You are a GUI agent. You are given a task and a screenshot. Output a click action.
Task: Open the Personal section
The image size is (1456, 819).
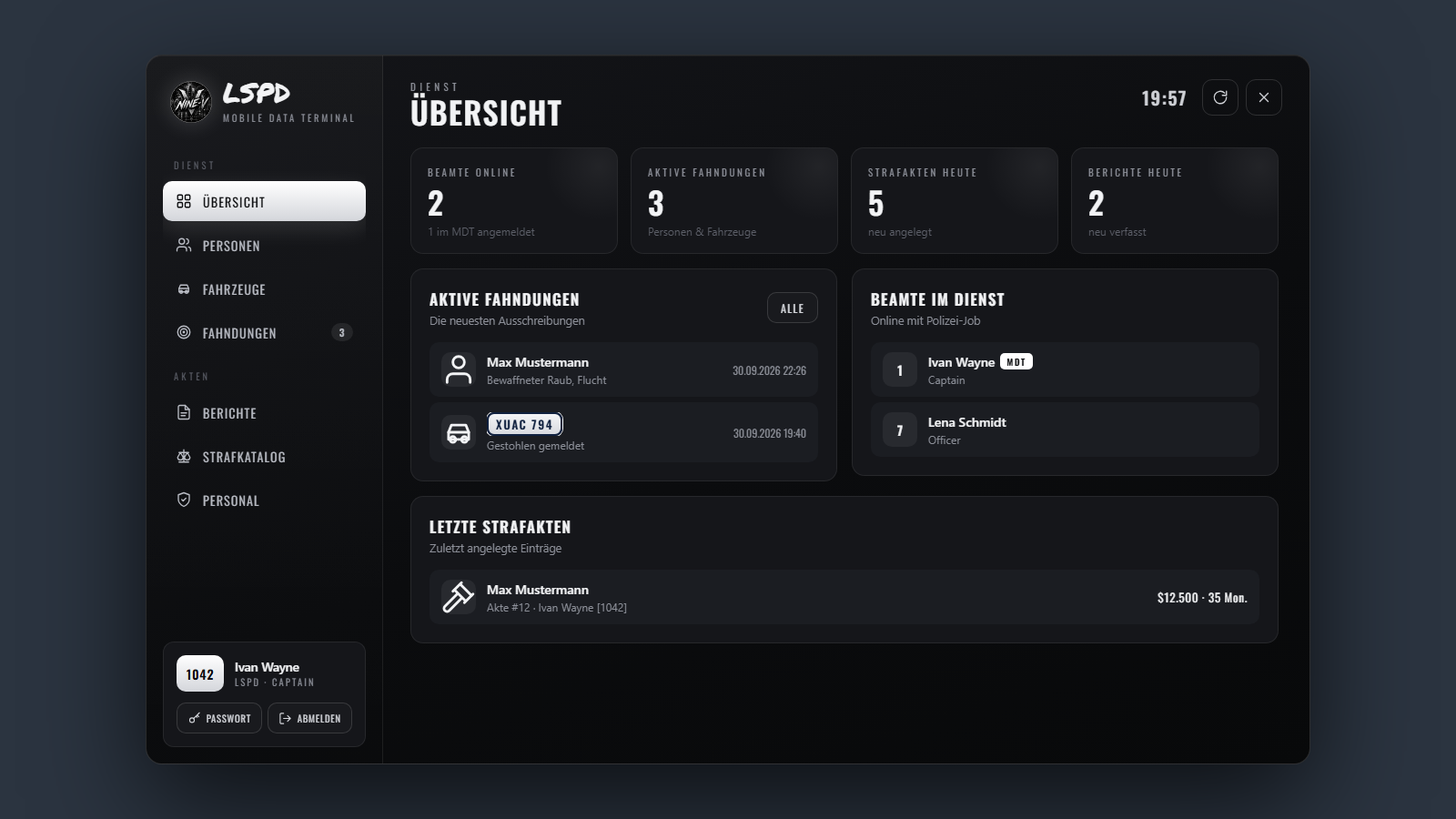pos(264,500)
